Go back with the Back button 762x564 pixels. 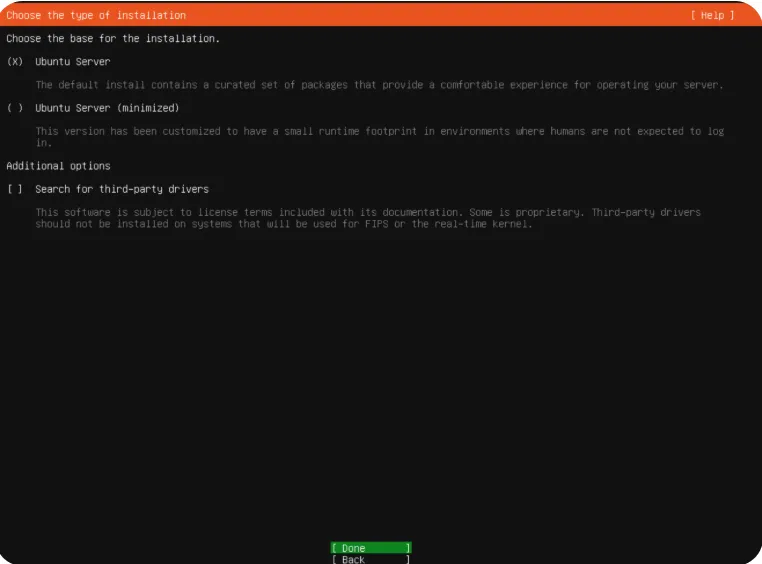tap(371, 559)
